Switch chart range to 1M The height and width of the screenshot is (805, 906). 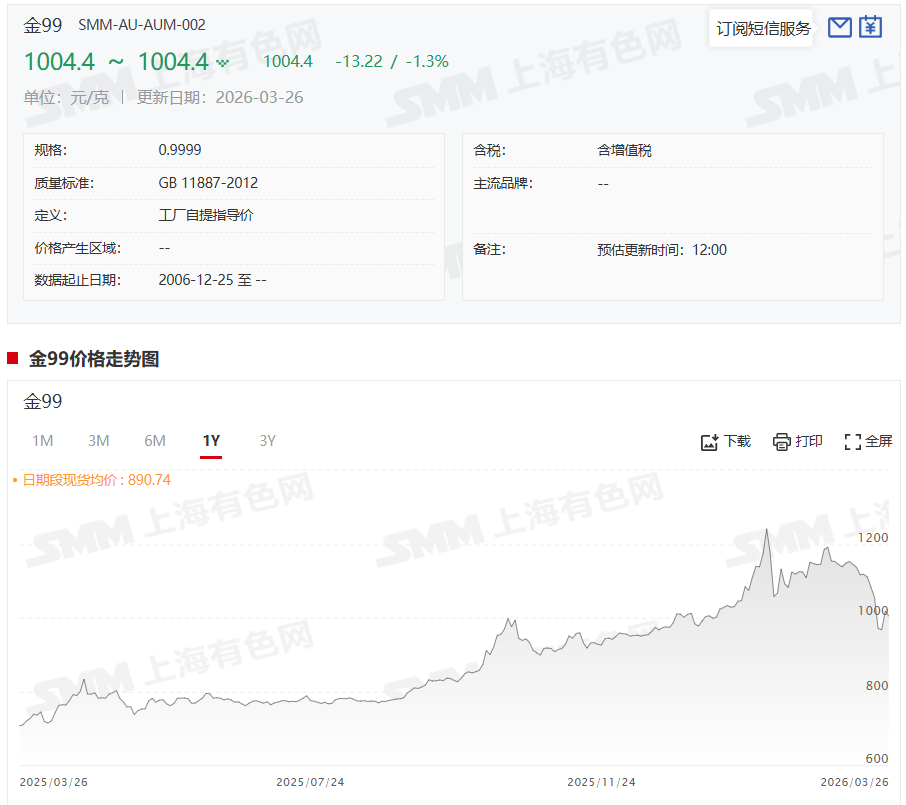[x=42, y=441]
